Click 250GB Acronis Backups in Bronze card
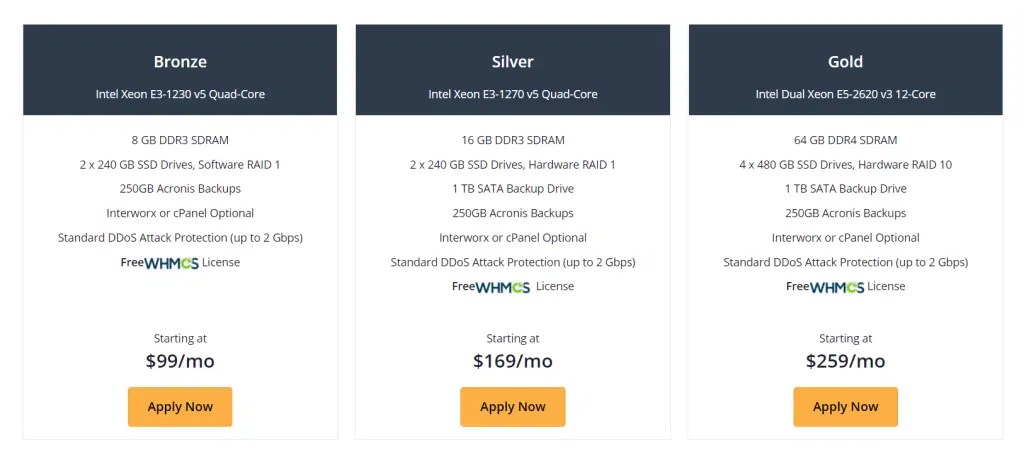The height and width of the screenshot is (457, 1024). tap(180, 189)
